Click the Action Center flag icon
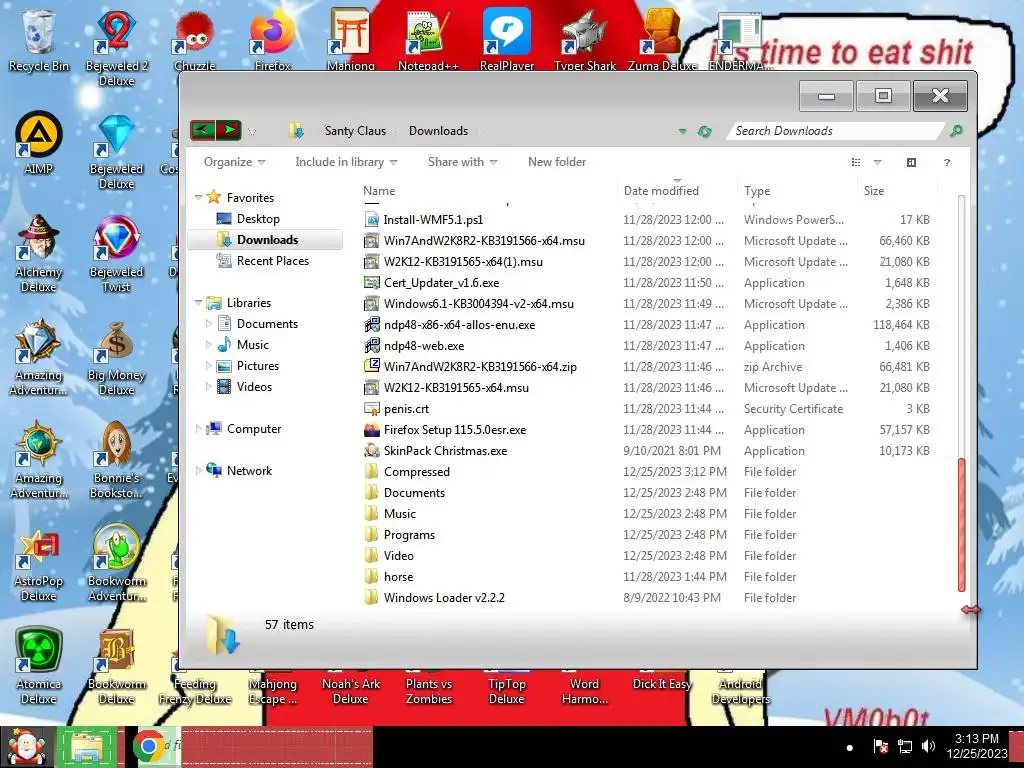This screenshot has width=1024, height=768. pyautogui.click(x=880, y=746)
